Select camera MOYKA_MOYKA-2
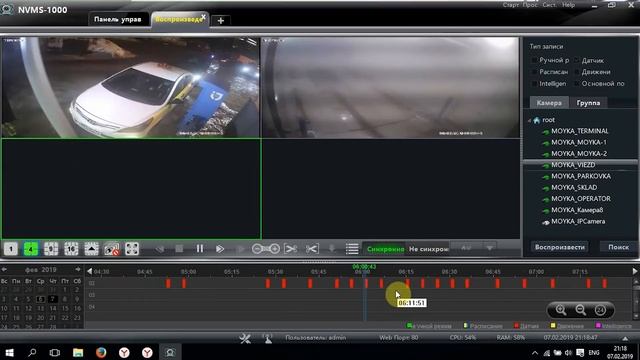Viewport: 640px width, 360px height. coord(579,153)
